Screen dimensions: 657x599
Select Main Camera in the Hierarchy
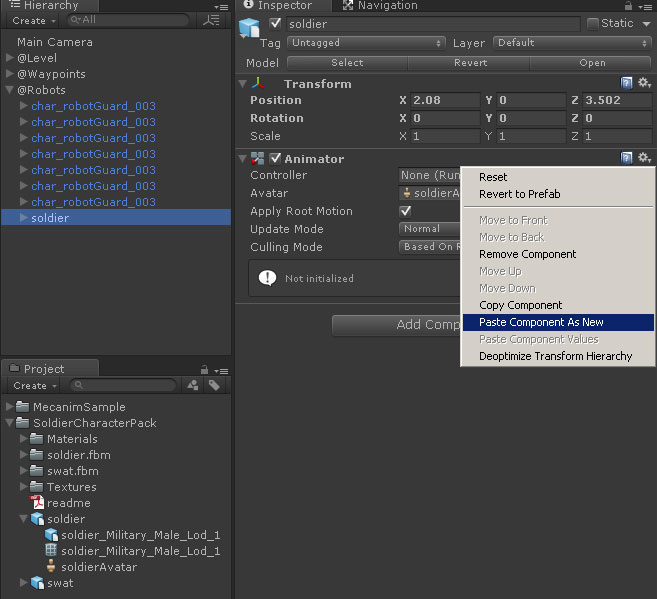tap(55, 41)
